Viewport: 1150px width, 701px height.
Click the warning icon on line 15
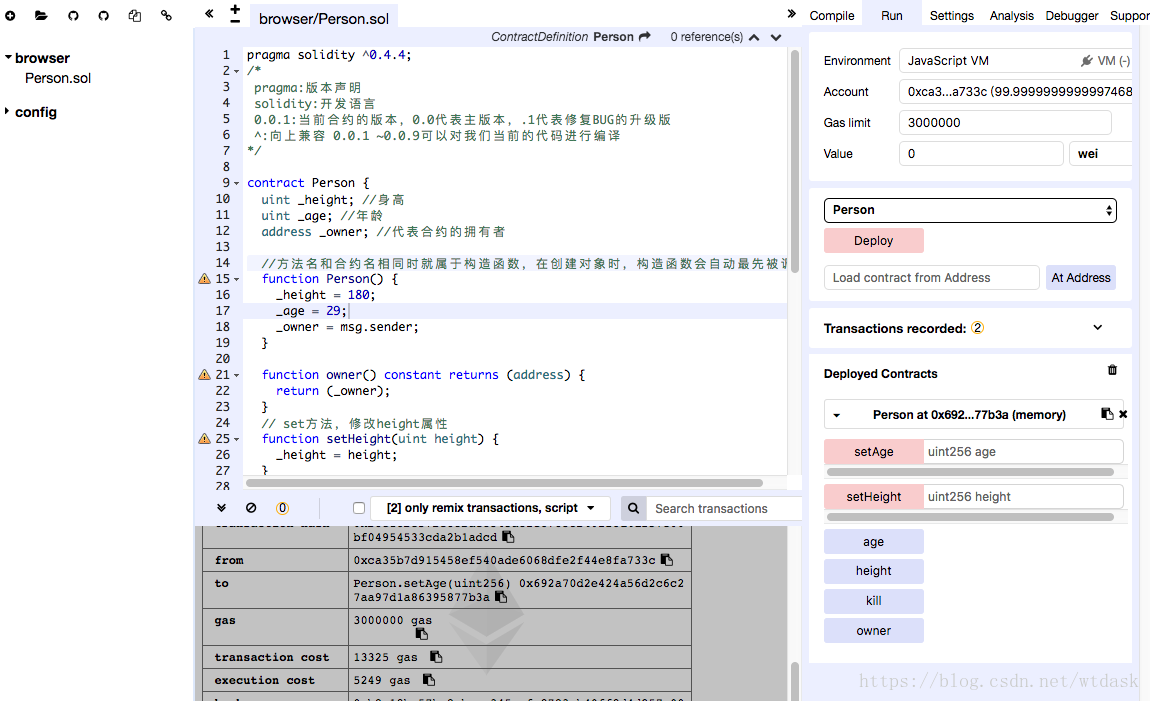coord(205,279)
